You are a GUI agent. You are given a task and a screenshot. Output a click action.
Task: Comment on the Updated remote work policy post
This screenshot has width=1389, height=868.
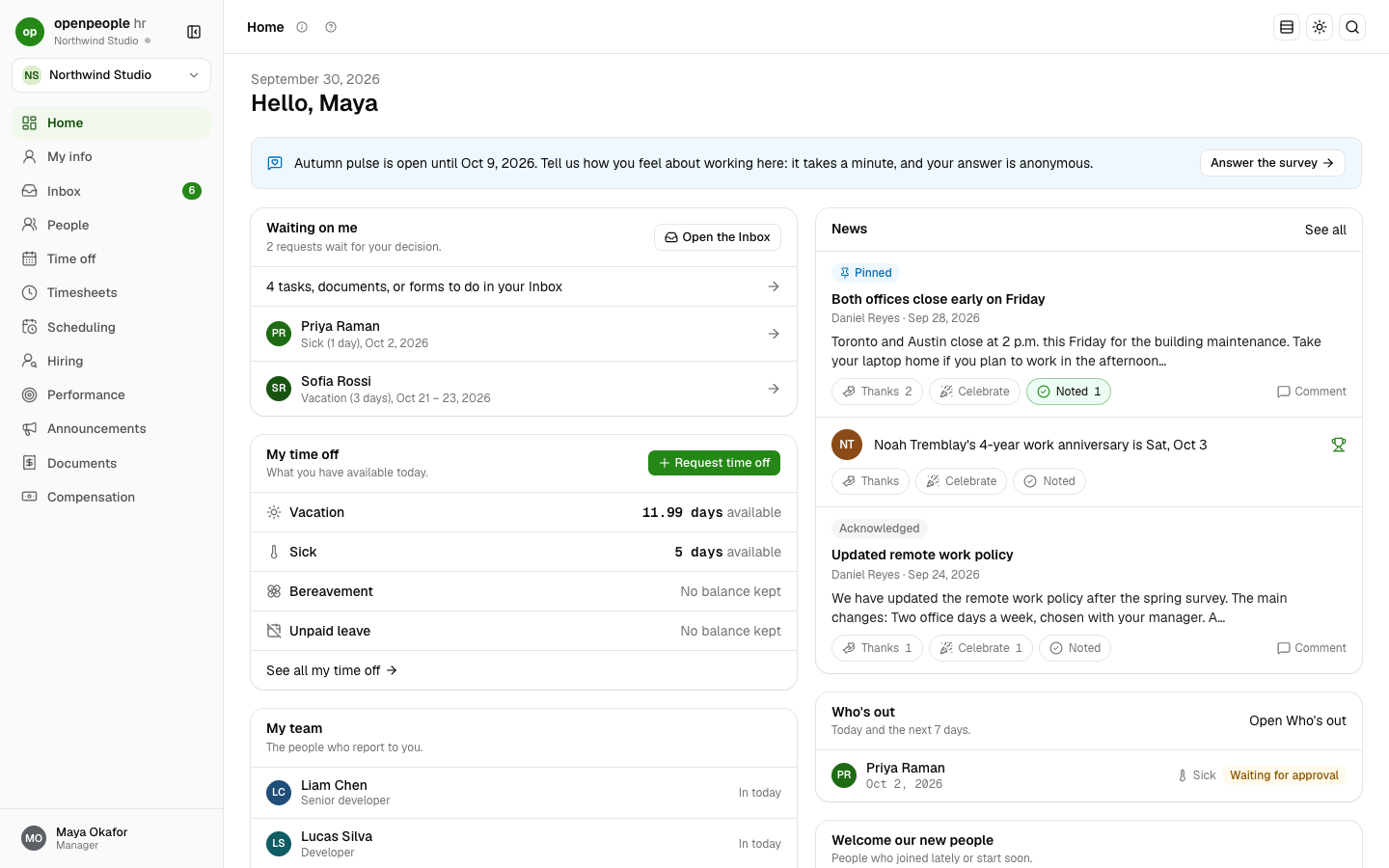(1311, 648)
